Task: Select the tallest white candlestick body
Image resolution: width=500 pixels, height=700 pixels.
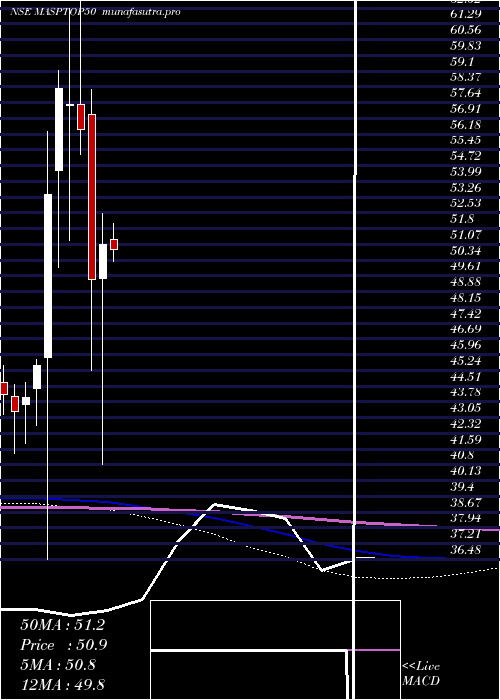Action: (48, 276)
